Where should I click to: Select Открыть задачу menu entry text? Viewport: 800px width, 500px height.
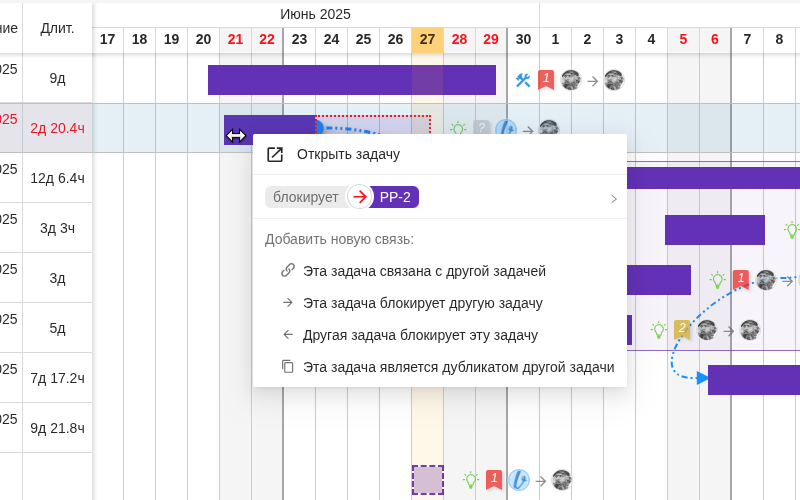point(348,155)
